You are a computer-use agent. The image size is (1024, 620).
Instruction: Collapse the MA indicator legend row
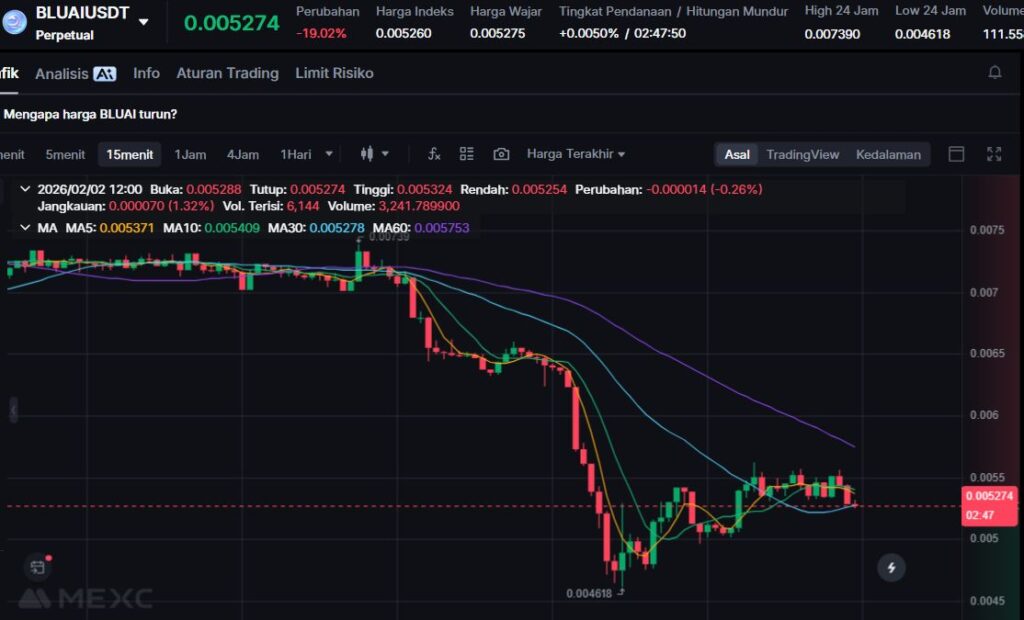pyautogui.click(x=25, y=228)
